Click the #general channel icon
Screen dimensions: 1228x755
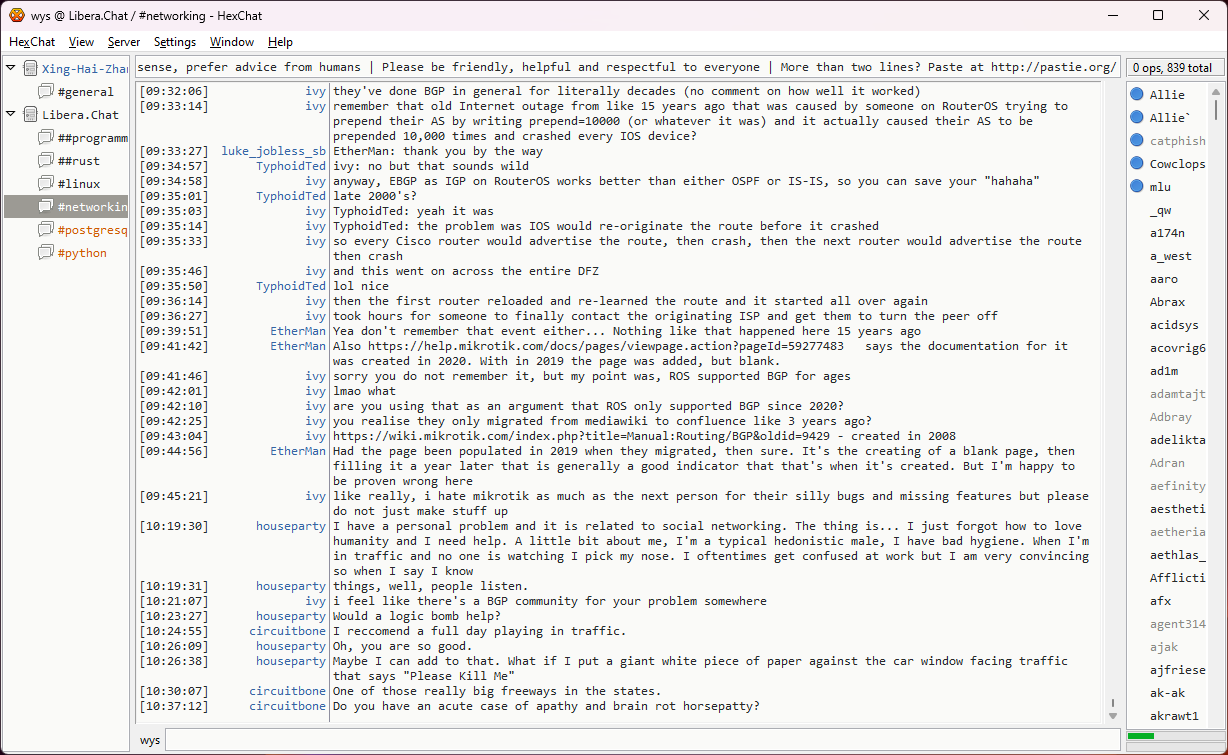45,92
